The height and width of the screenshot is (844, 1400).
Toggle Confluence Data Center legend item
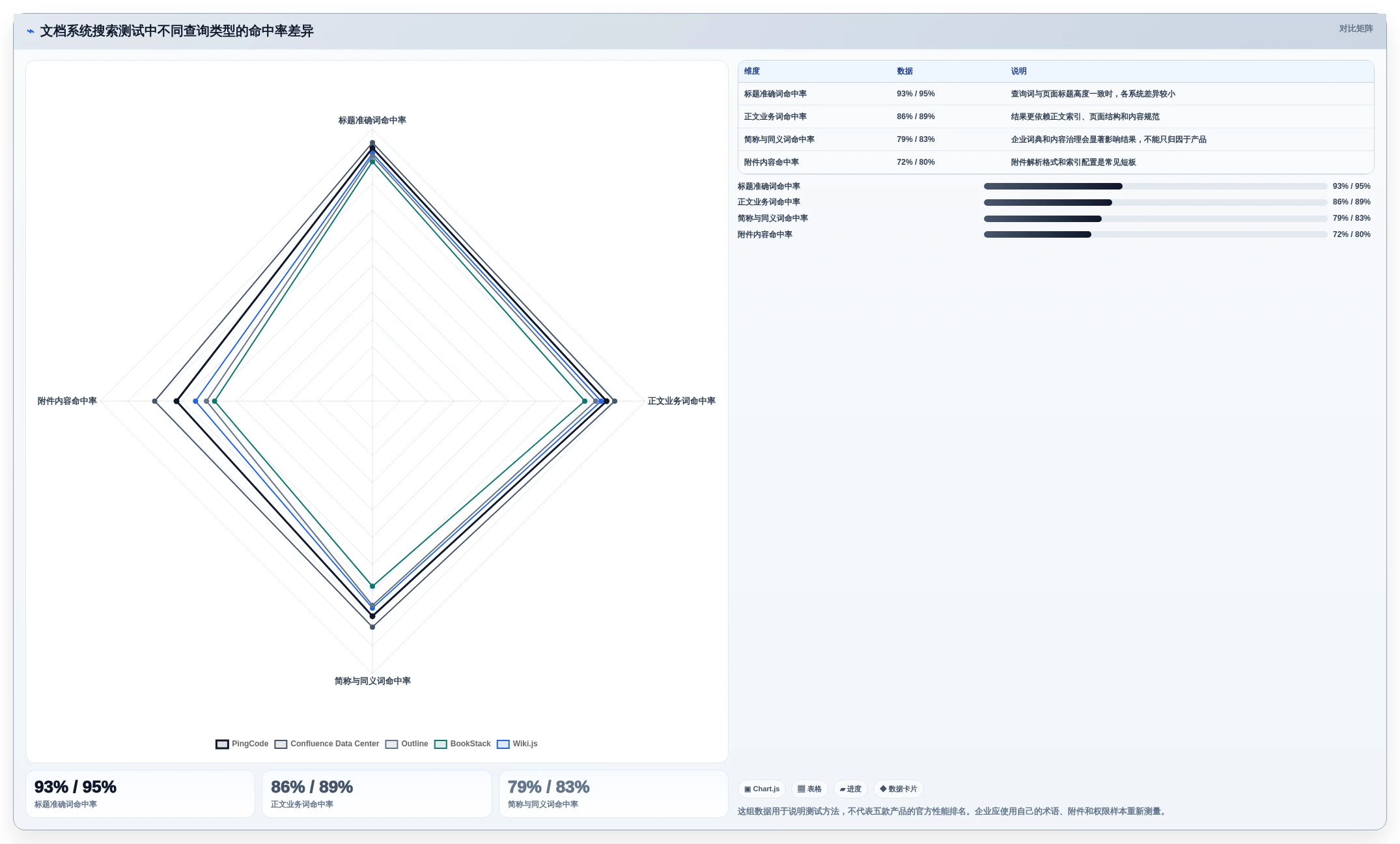click(327, 744)
